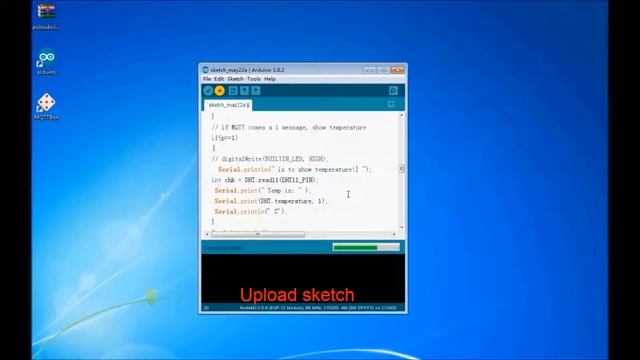This screenshot has width=640, height=360.
Task: Open the tab options dropdown arrow
Action: pyautogui.click(x=391, y=104)
